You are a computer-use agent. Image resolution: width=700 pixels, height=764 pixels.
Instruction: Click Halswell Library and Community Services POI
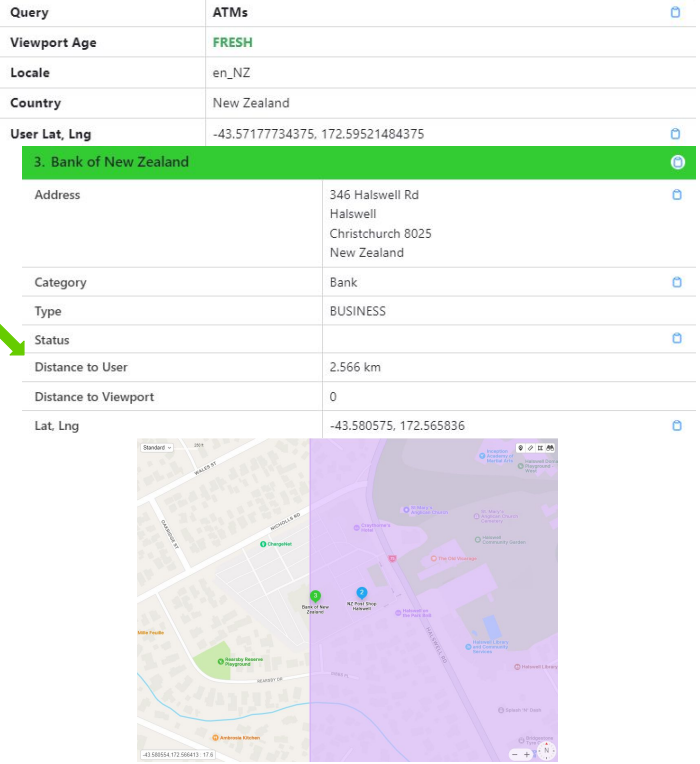click(487, 647)
